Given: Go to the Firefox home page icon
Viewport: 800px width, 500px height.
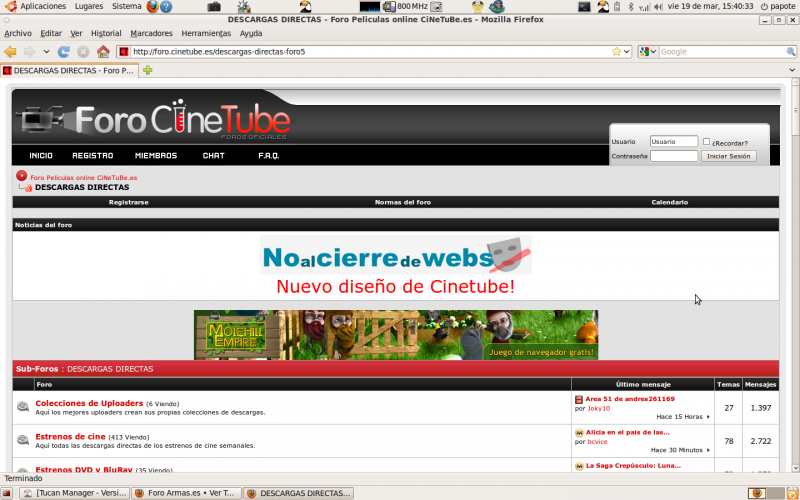Looking at the screenshot, I should tap(102, 51).
